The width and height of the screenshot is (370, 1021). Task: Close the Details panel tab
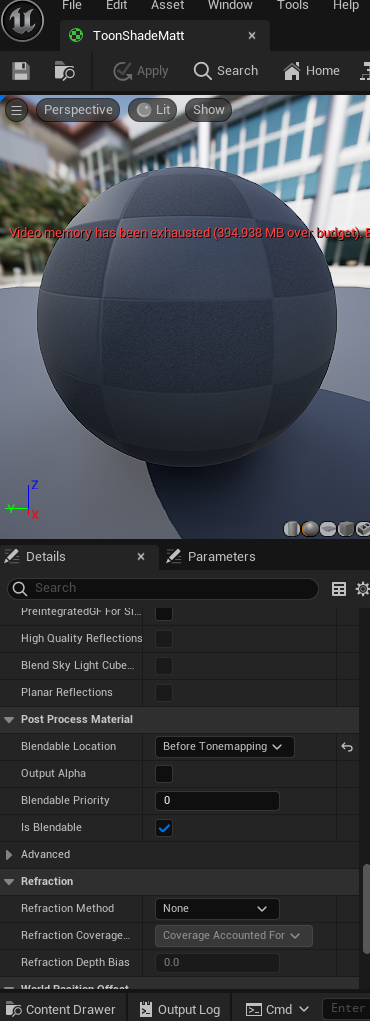pyautogui.click(x=141, y=557)
